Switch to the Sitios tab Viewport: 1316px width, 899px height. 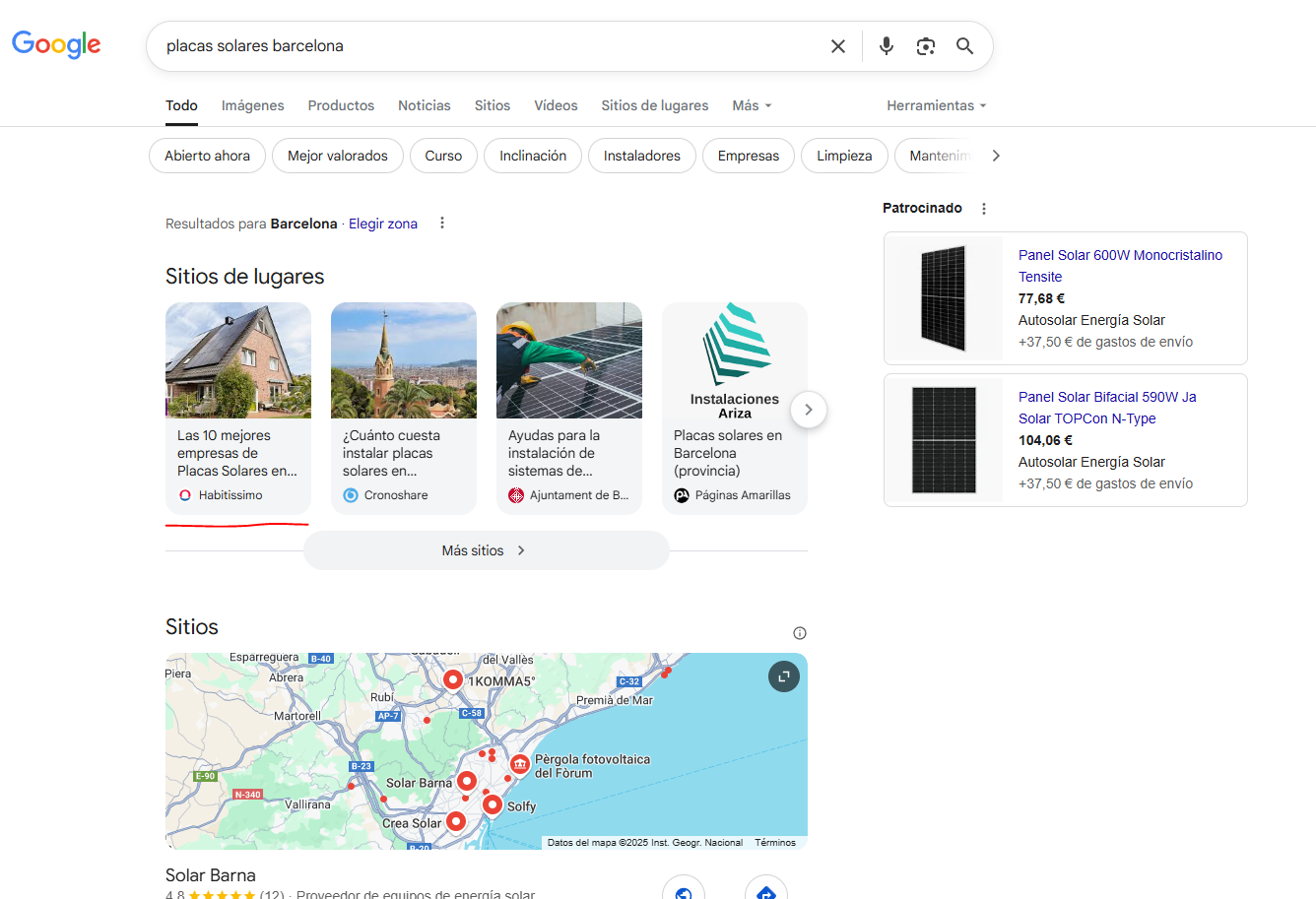click(493, 105)
